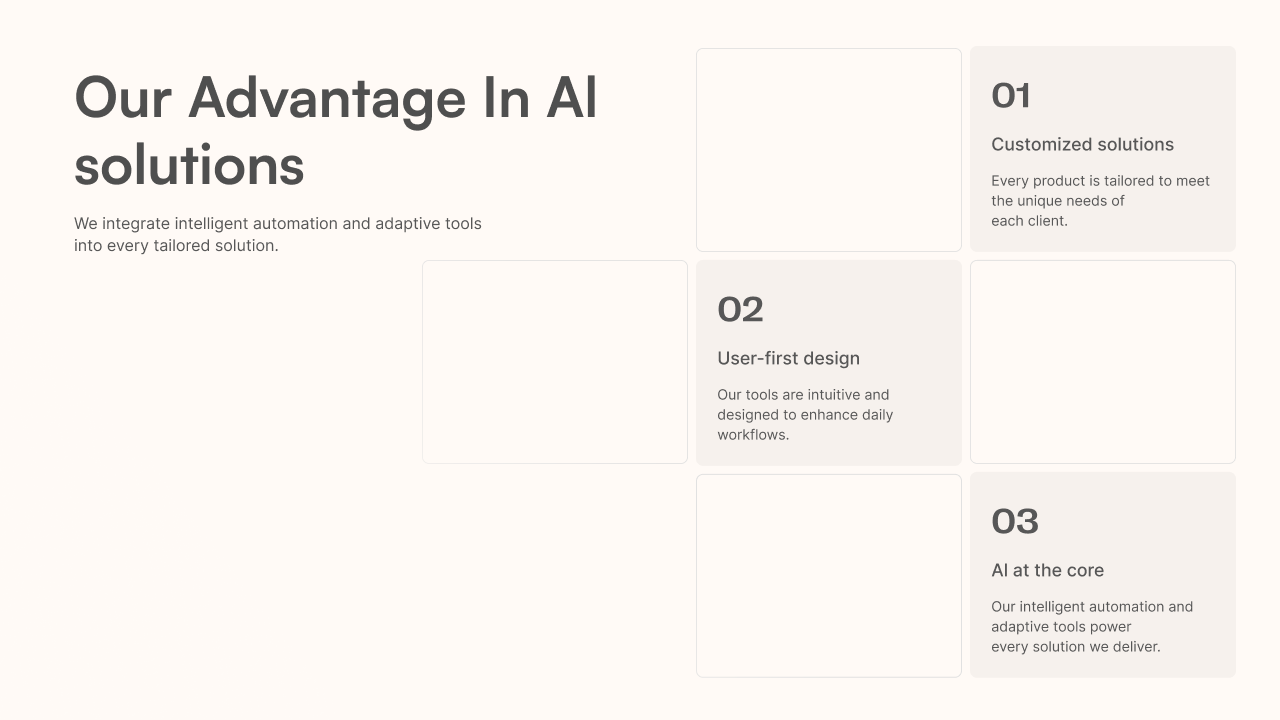
Task: Select the large "03" number
Action: click(x=1015, y=522)
